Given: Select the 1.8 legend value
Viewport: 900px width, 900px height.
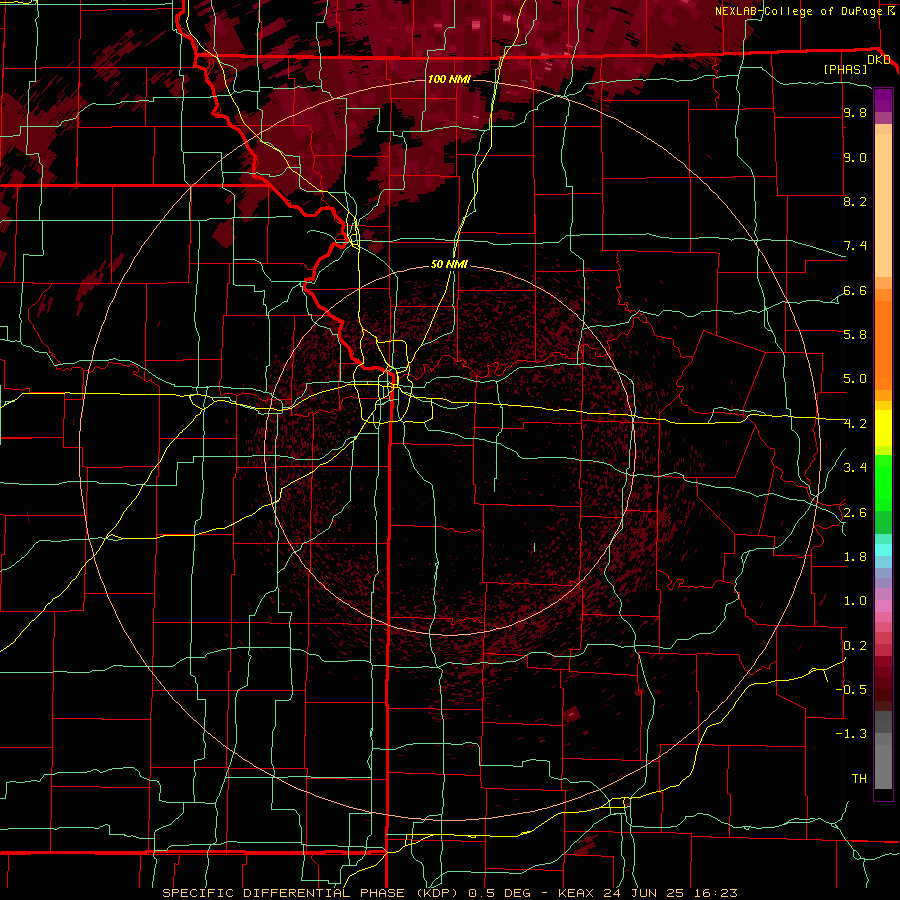Looking at the screenshot, I should click(x=855, y=557).
